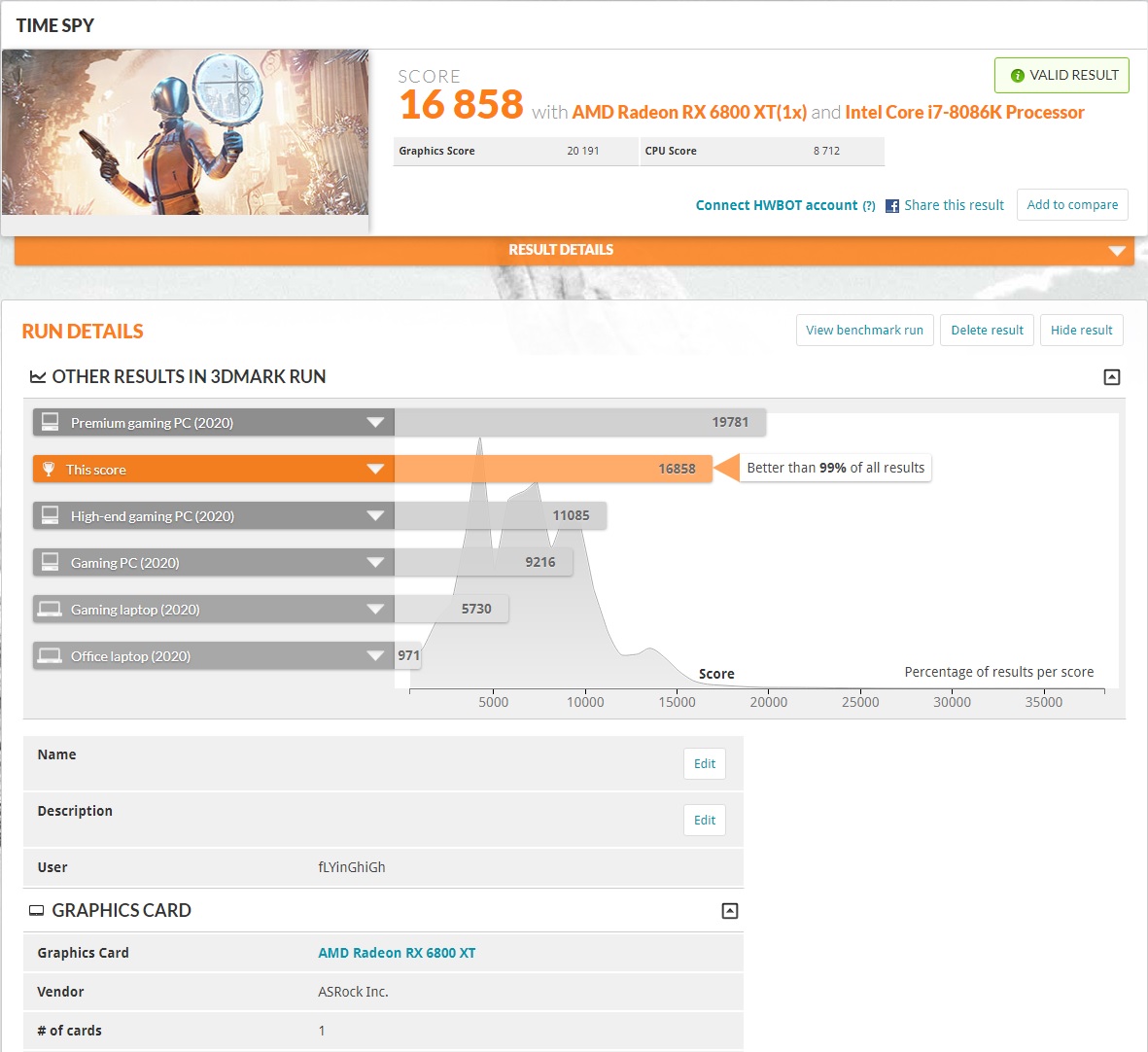Expand Office laptop (2020) dropdown arrow
This screenshot has width=1148, height=1052.
pyautogui.click(x=375, y=656)
